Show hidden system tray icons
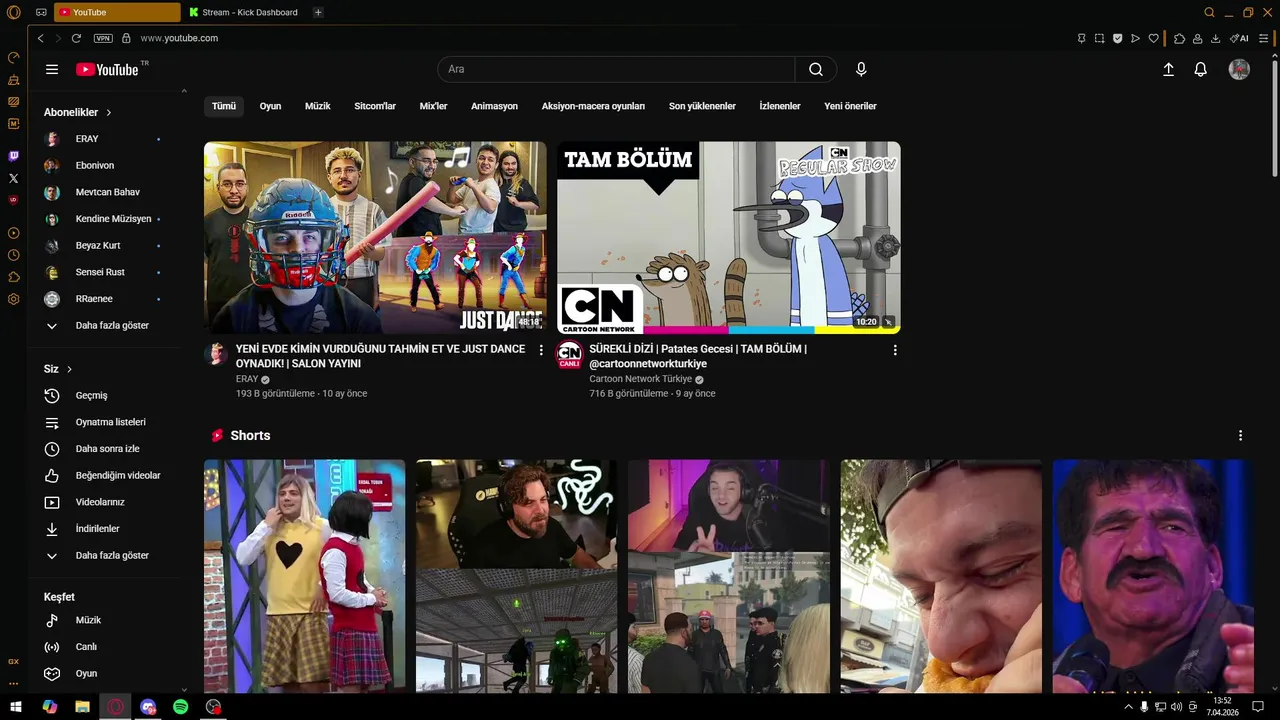Viewport: 1280px width, 720px height. pyautogui.click(x=1129, y=707)
